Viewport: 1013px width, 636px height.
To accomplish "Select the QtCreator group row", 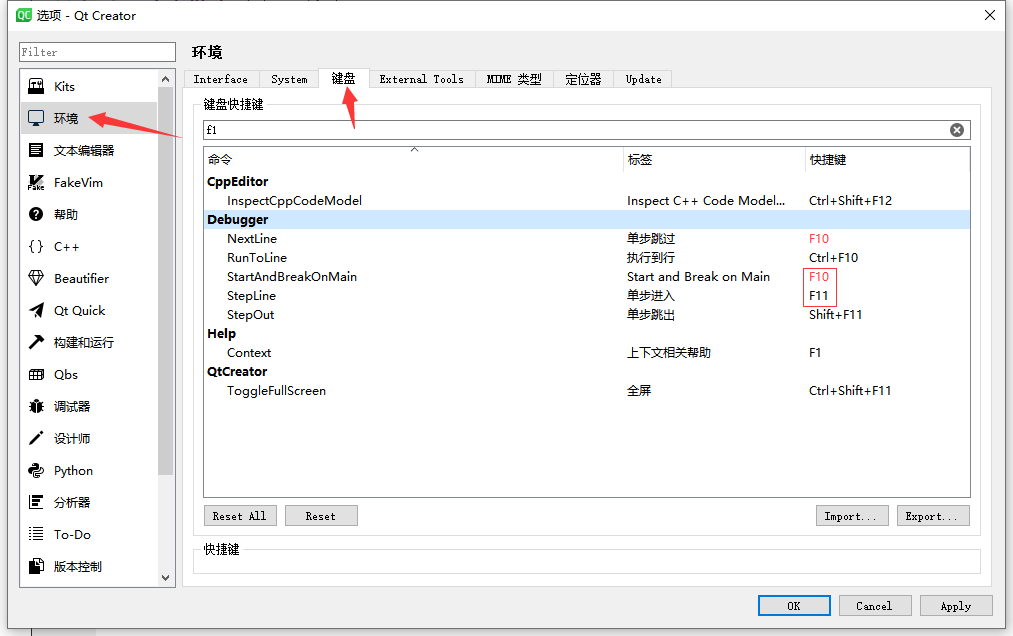I will pos(587,372).
